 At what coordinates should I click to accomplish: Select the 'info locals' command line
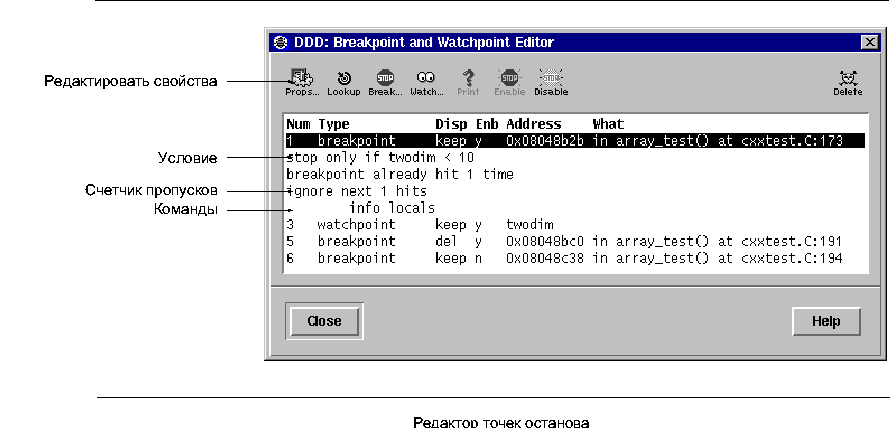point(392,208)
